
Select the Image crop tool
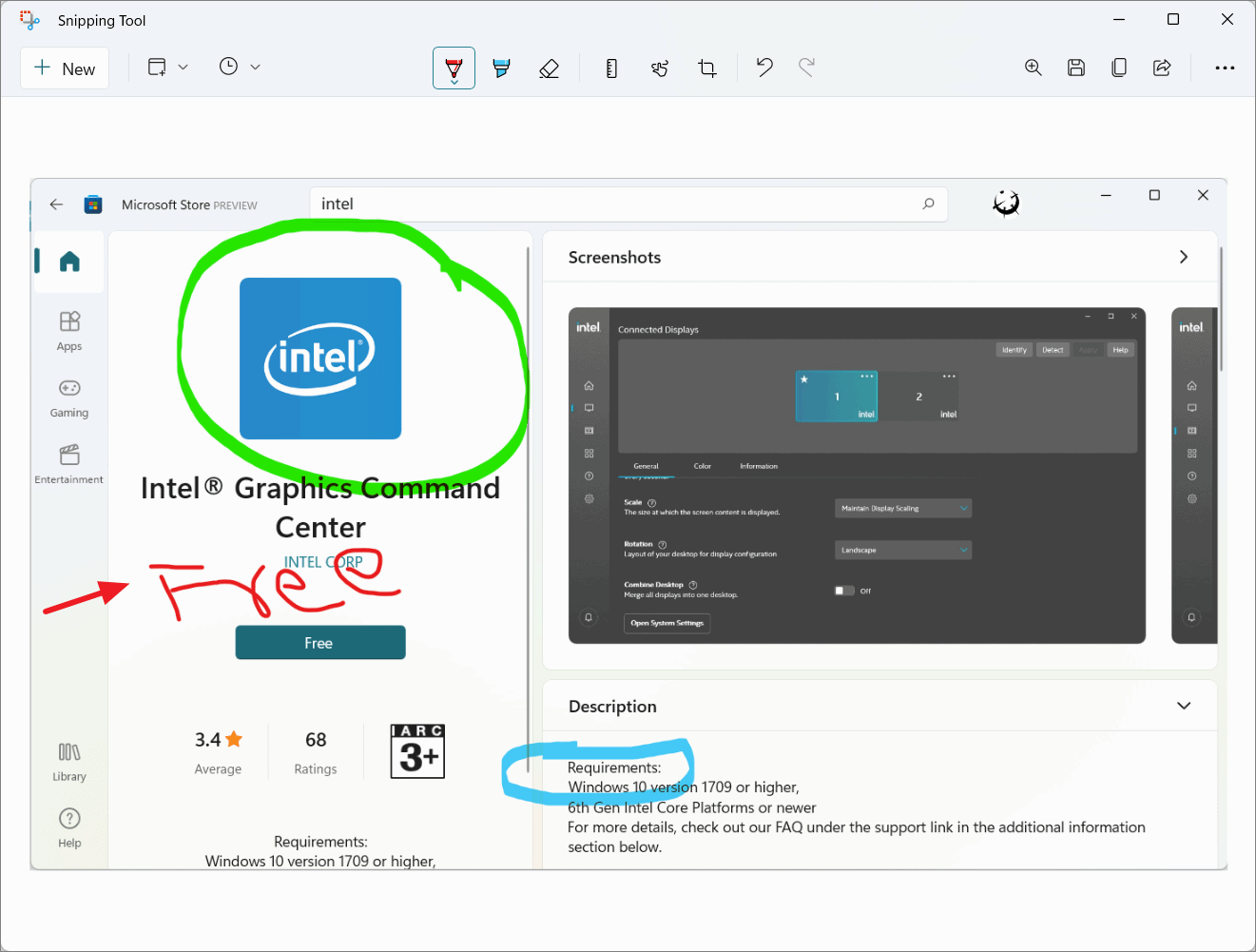coord(706,68)
